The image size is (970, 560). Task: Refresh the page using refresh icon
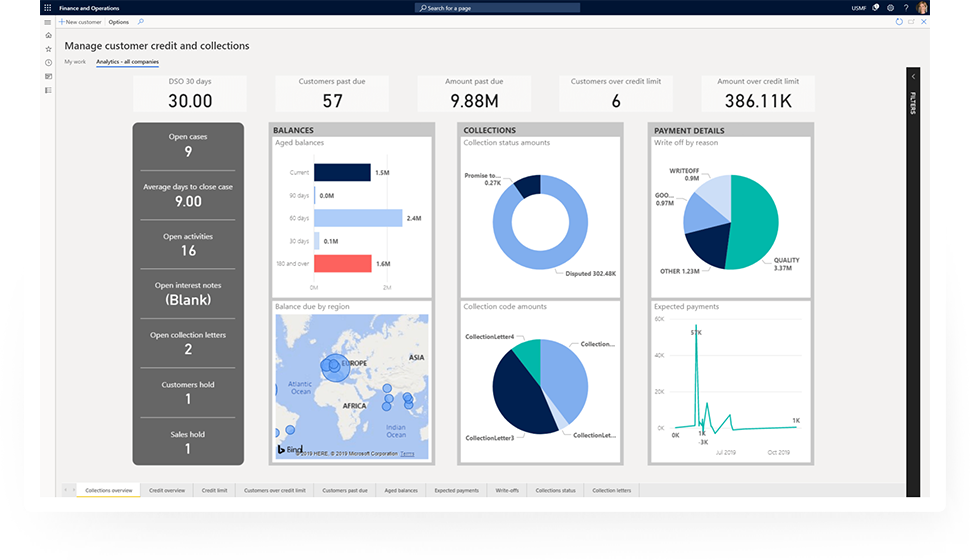pyautogui.click(x=899, y=22)
